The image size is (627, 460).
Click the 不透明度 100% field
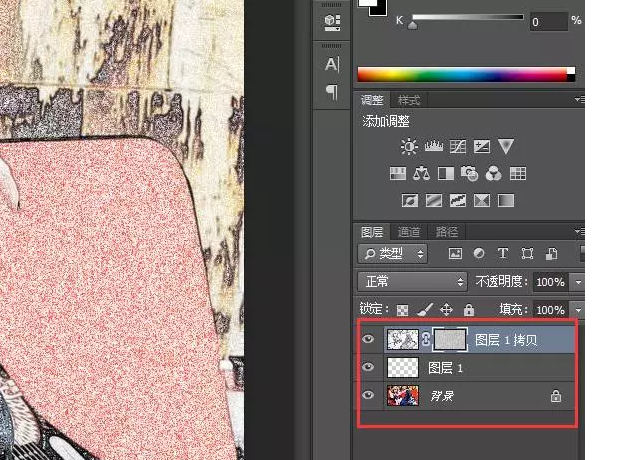(x=551, y=282)
